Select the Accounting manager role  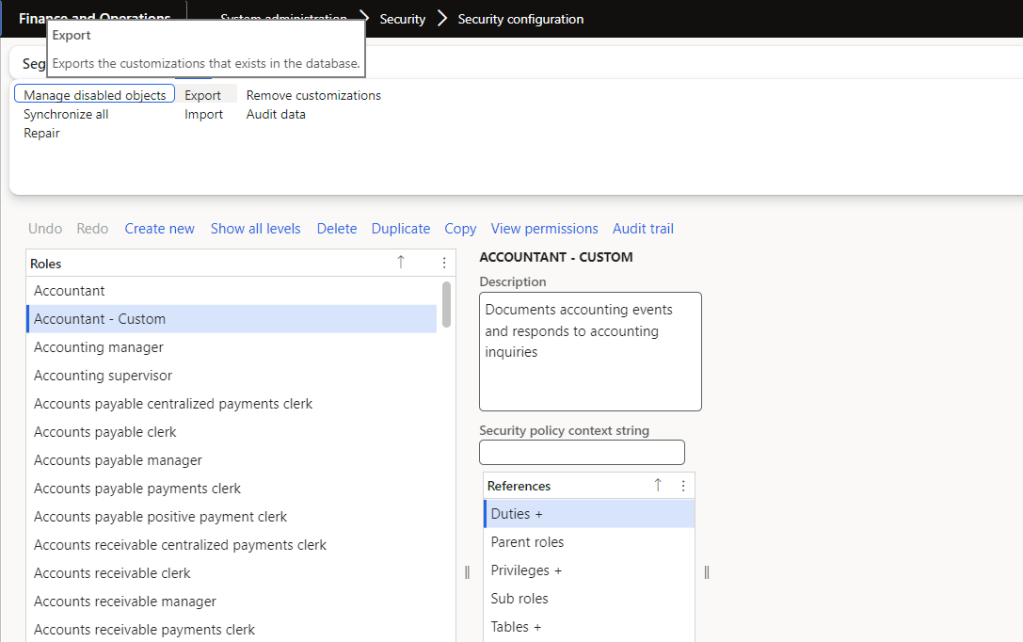click(99, 347)
